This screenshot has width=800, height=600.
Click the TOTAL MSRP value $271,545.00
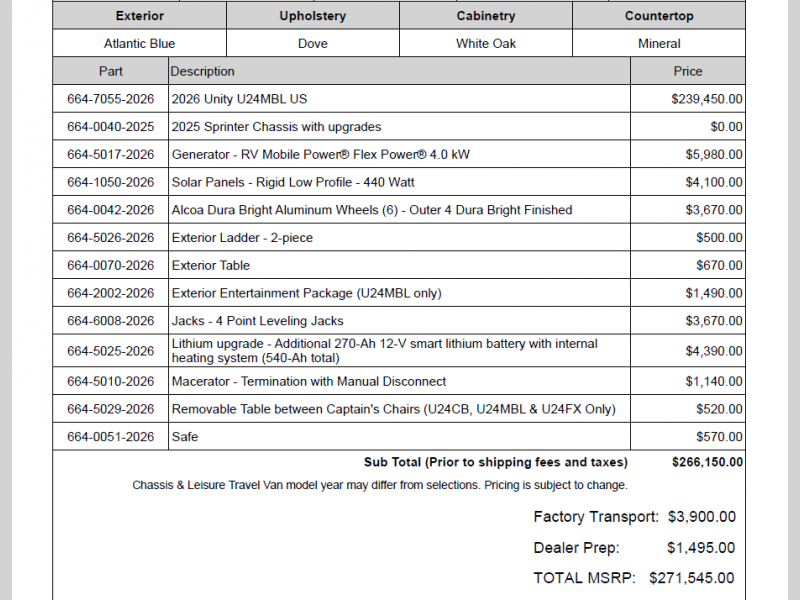[691, 578]
